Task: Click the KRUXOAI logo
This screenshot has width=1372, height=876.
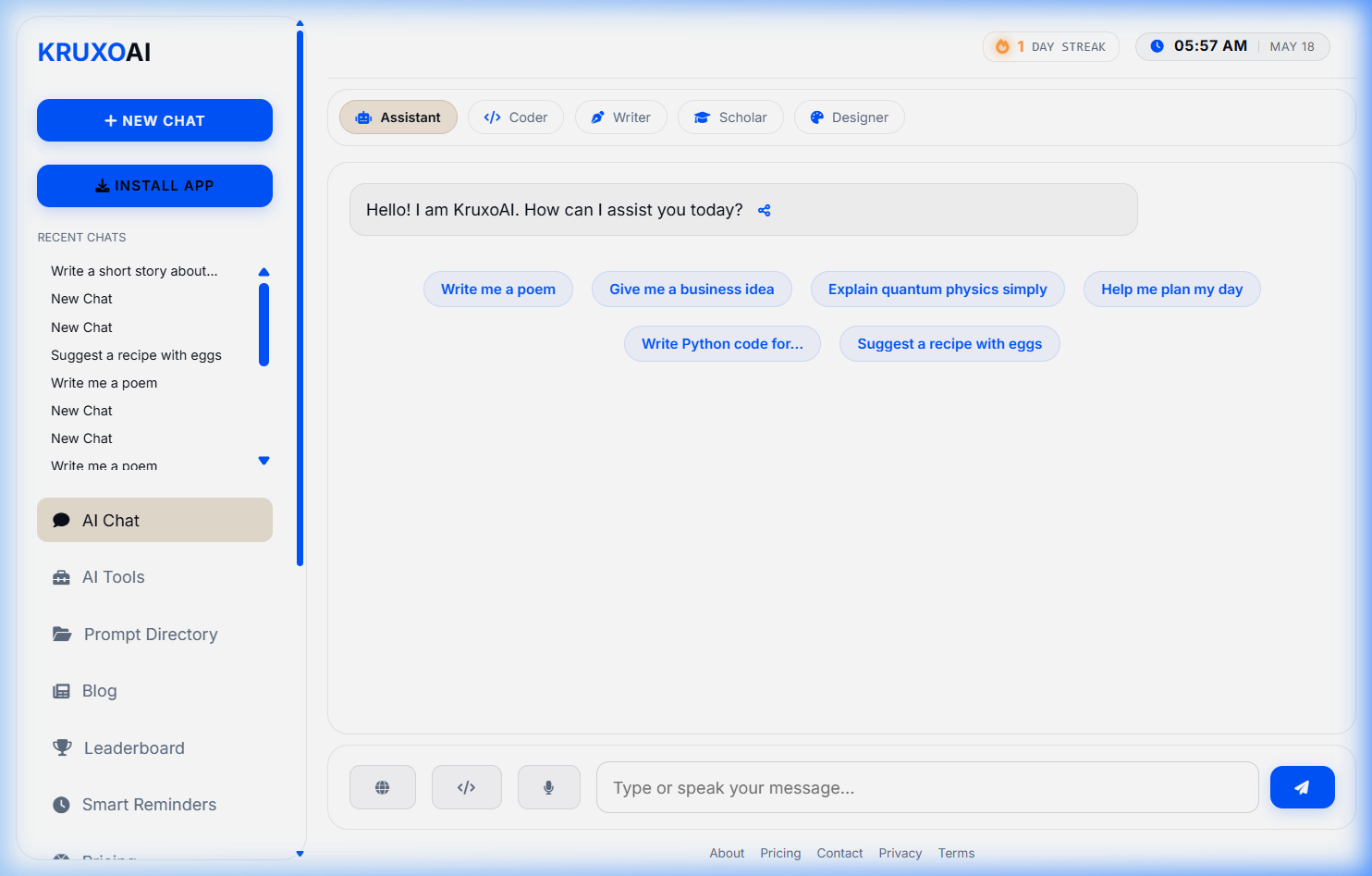Action: click(94, 53)
